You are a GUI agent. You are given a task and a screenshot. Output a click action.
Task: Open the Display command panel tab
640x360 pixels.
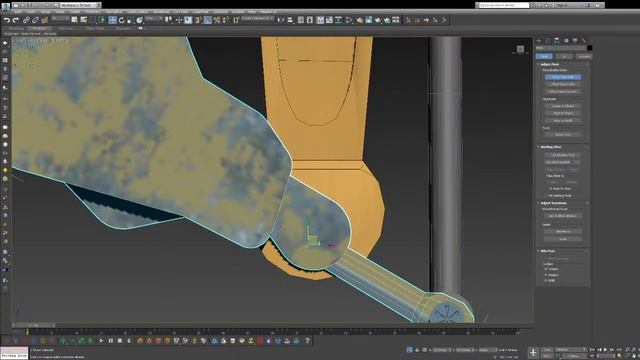(x=575, y=40)
